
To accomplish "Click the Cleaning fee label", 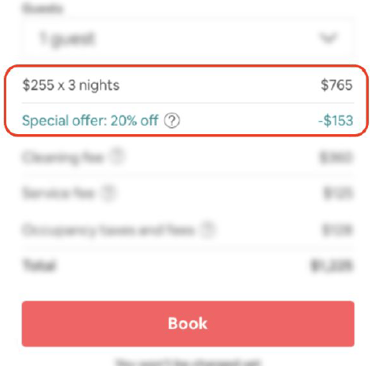I will tap(63, 157).
